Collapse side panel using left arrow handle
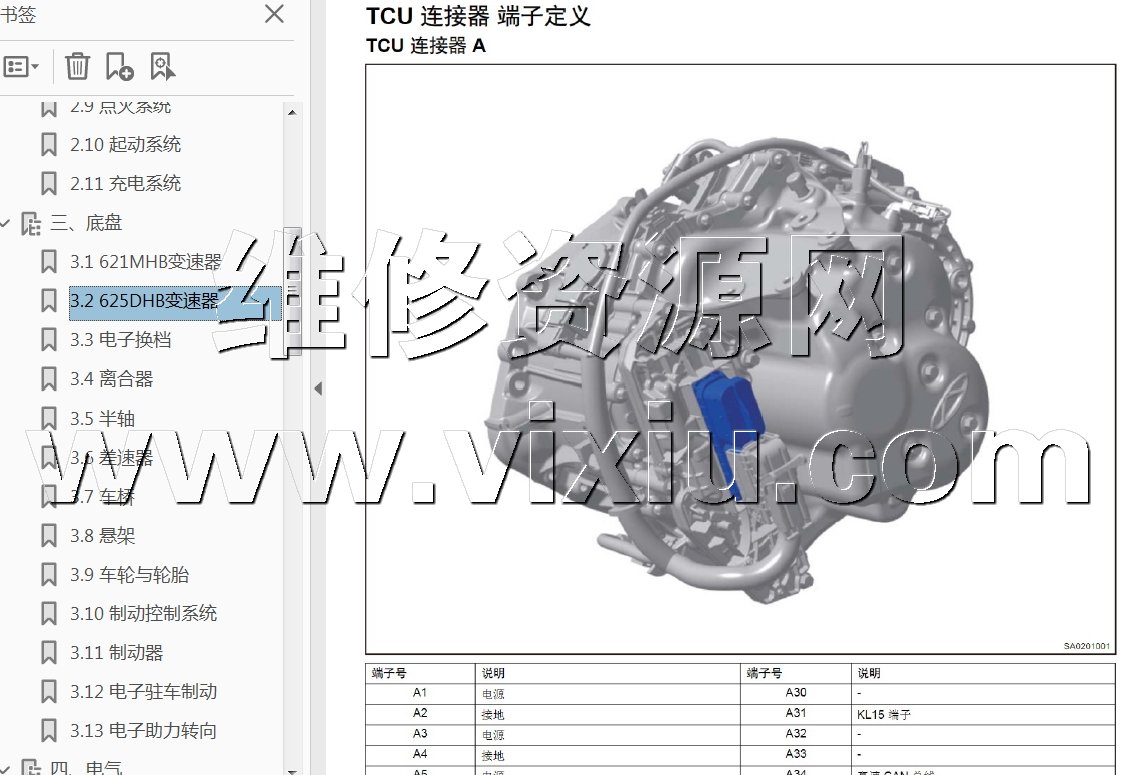 coord(318,389)
